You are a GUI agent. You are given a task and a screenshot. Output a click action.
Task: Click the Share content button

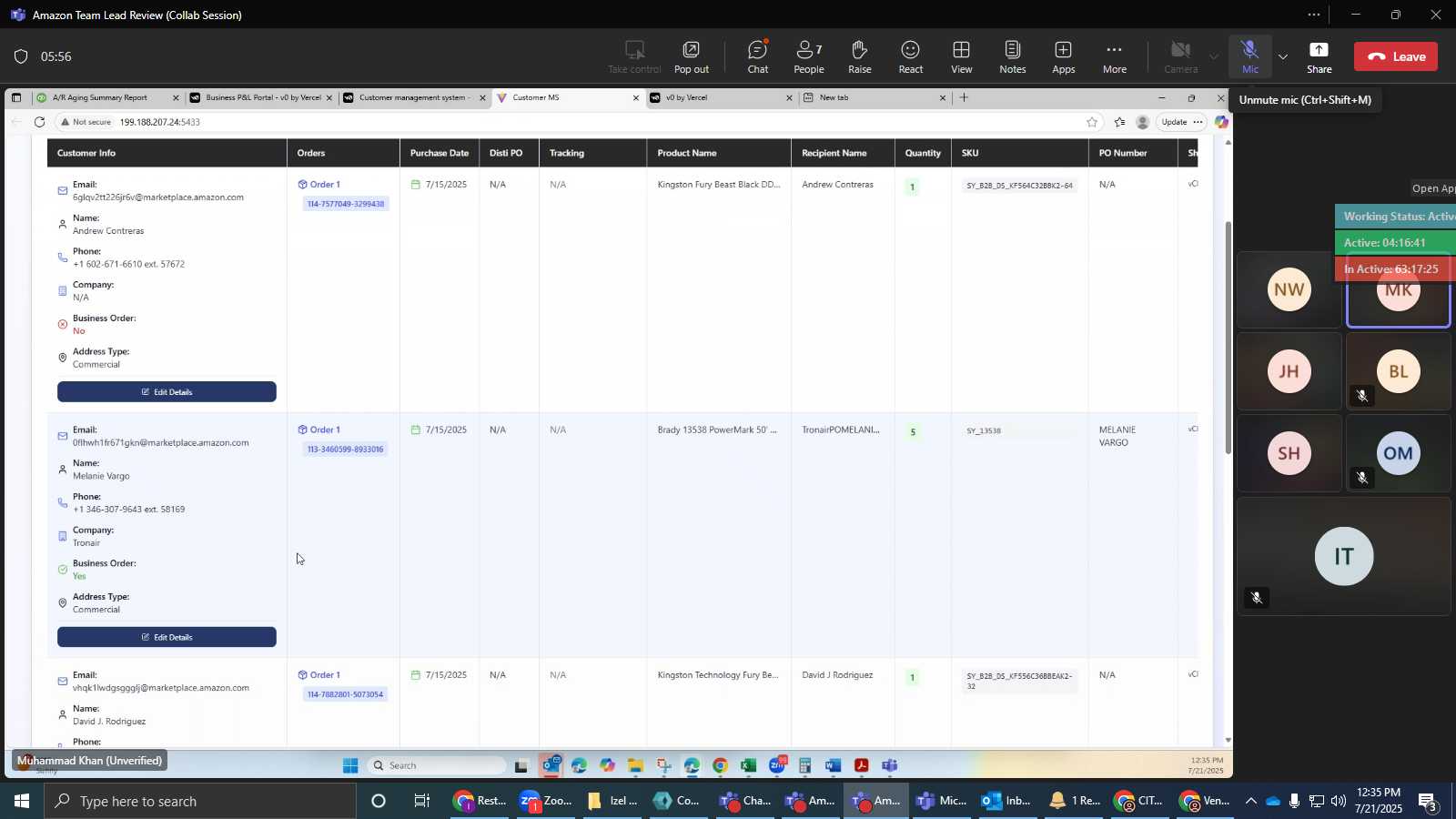pos(1319,56)
